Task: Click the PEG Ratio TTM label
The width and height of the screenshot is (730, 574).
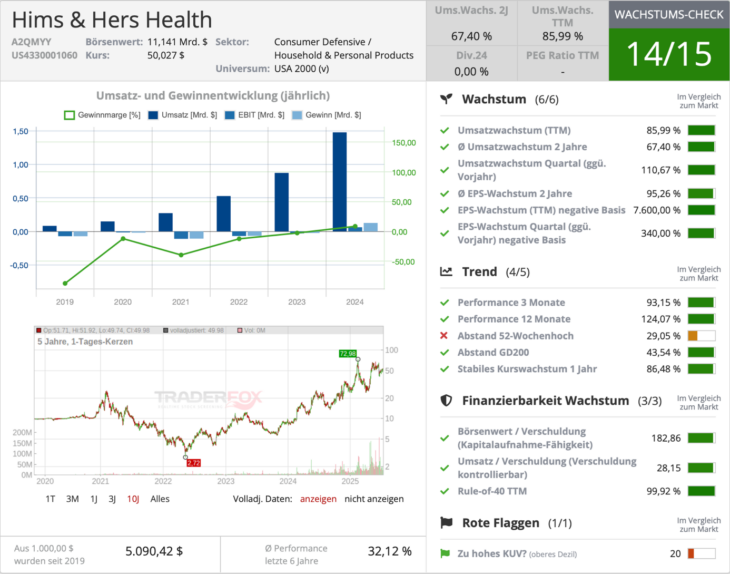Action: [562, 55]
